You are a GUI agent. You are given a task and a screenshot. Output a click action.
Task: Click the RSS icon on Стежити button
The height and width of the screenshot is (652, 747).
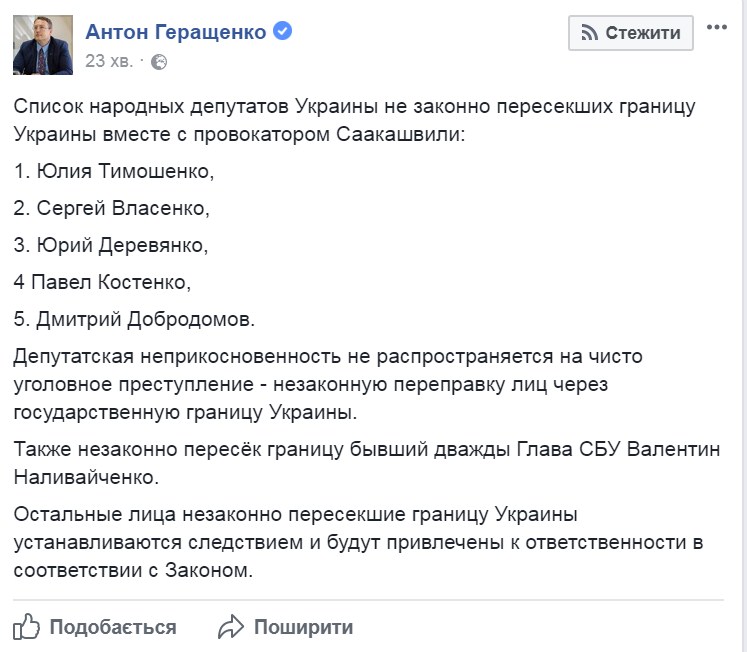589,33
